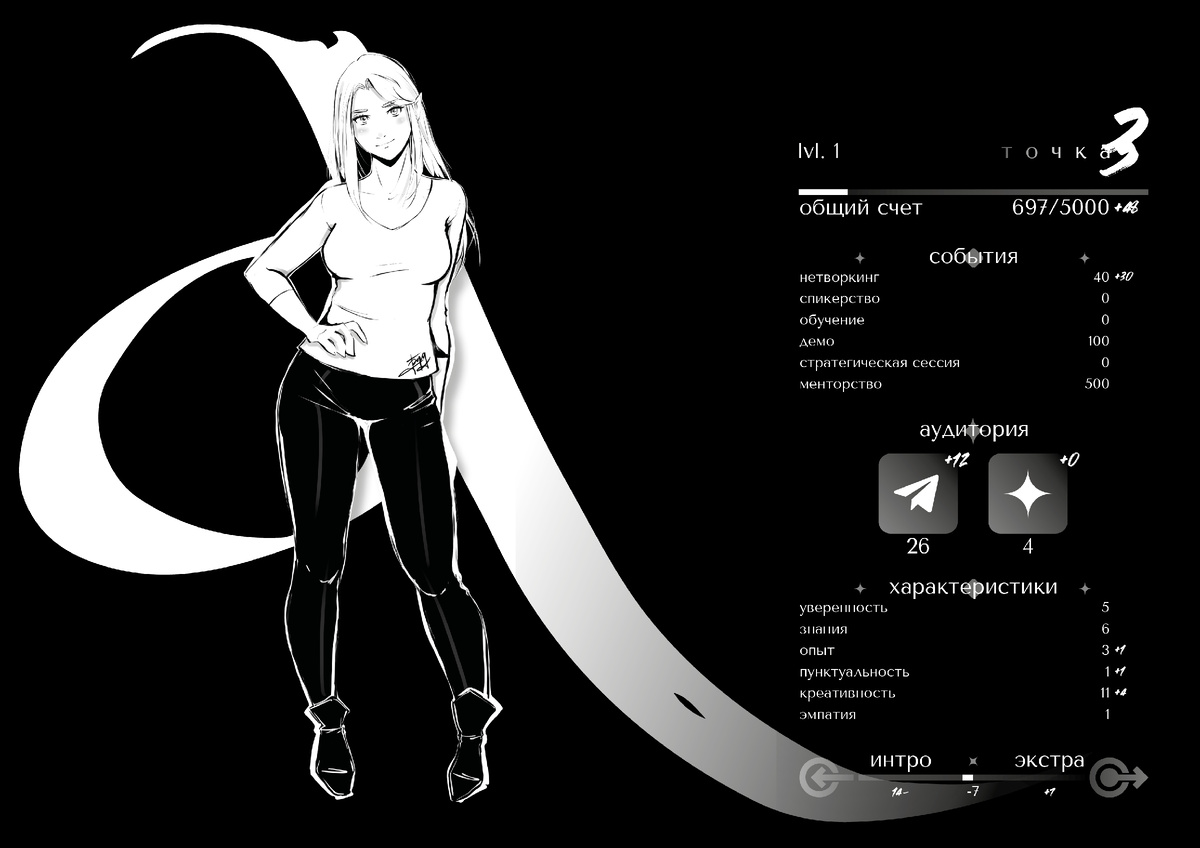
Task: Click the -7 value under the slider
Action: point(971,793)
